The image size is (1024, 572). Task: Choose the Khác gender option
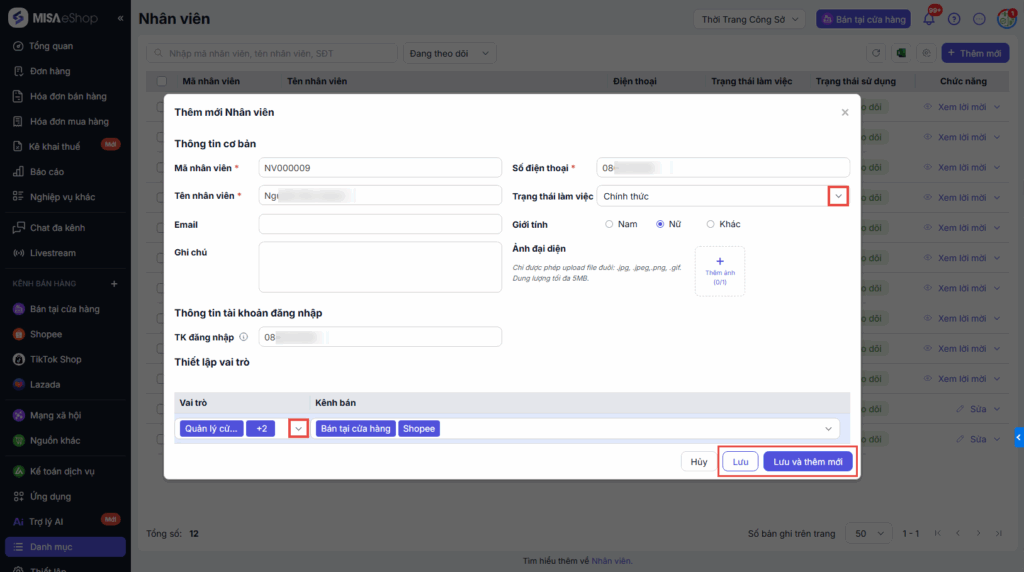click(x=711, y=224)
